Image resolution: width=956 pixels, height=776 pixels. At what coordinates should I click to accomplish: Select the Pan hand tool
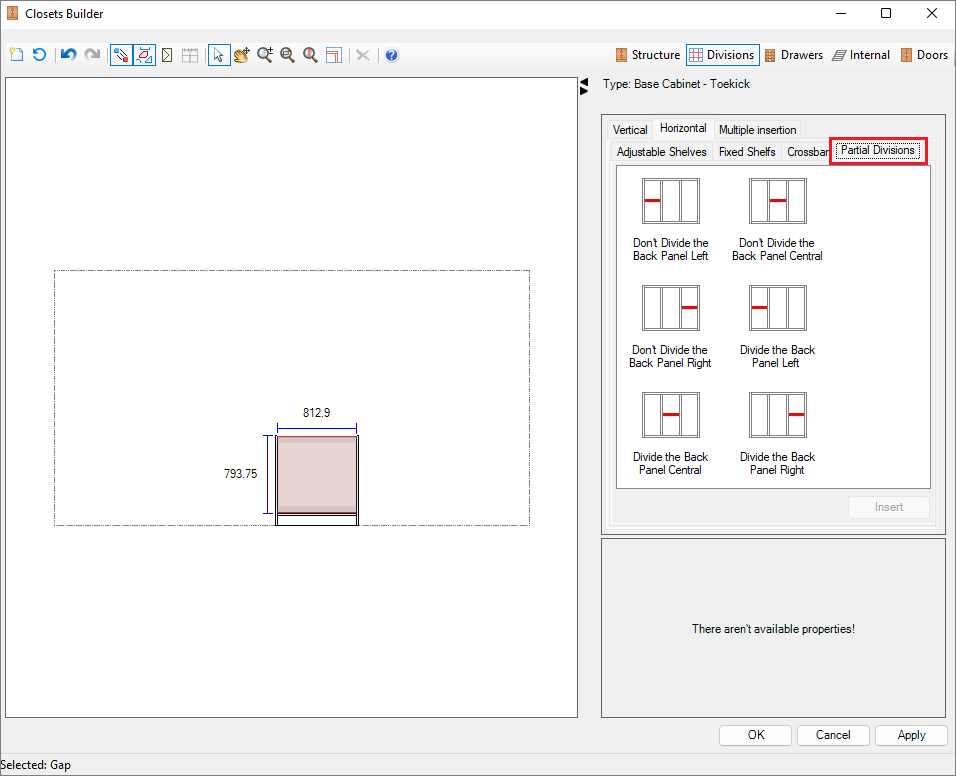tap(242, 55)
